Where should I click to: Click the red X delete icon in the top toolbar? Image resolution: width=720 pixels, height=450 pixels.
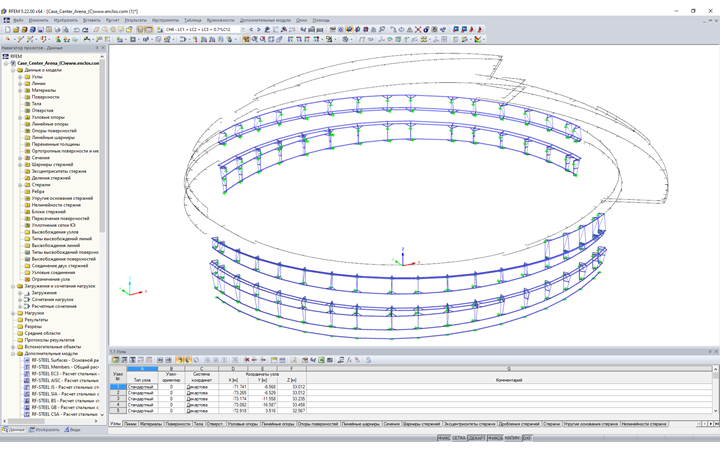coord(418,29)
